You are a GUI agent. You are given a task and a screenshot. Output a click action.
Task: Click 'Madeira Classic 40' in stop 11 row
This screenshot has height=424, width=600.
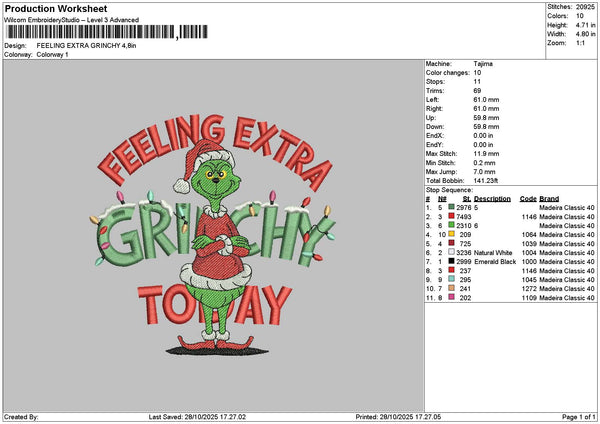(x=567, y=298)
